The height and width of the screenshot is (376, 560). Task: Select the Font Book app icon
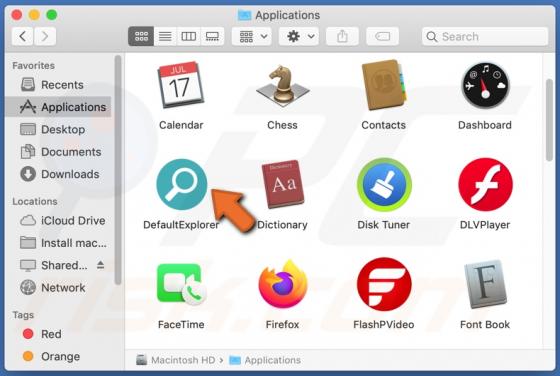485,284
